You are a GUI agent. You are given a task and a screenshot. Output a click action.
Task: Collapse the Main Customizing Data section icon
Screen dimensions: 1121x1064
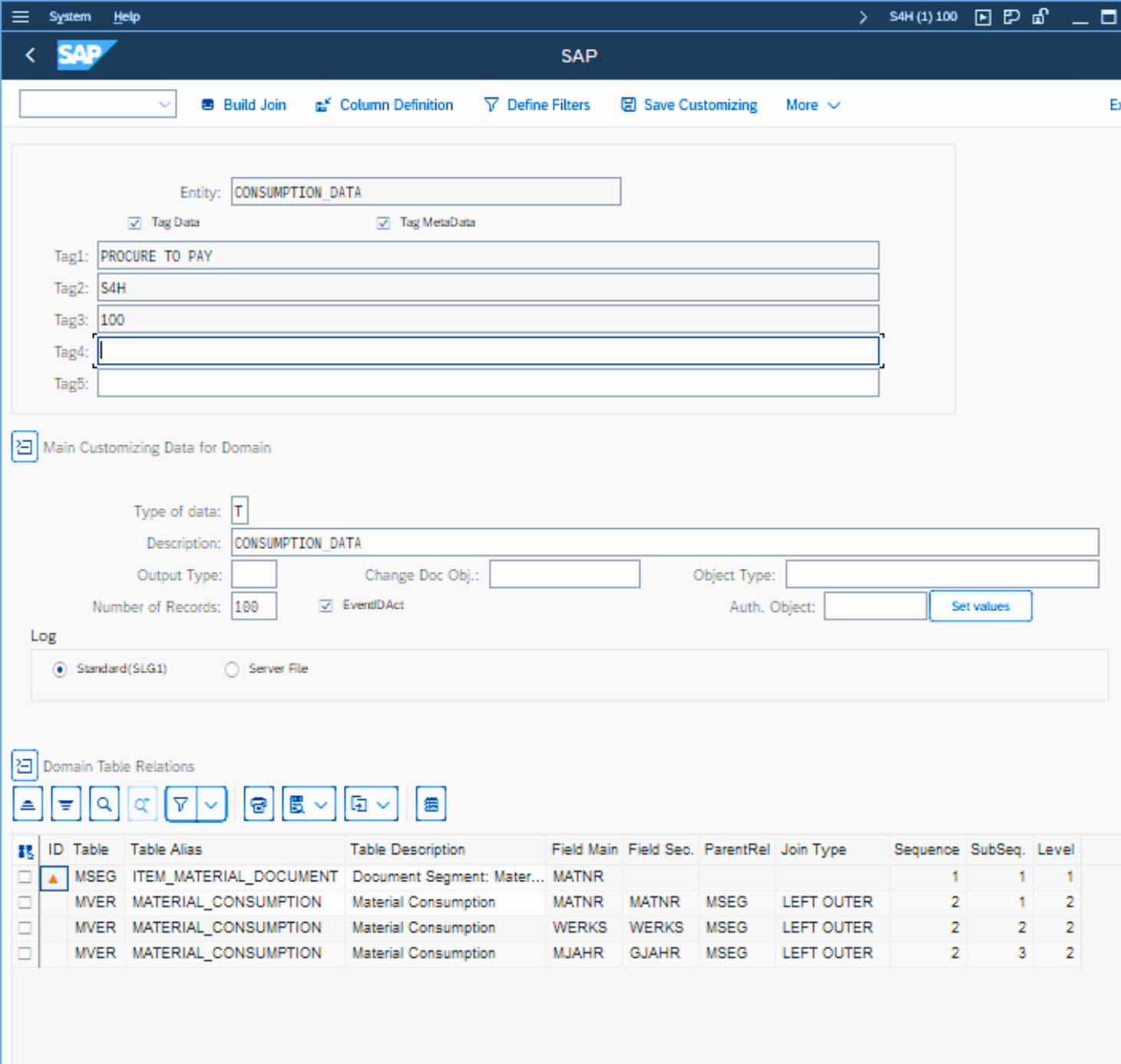point(25,447)
